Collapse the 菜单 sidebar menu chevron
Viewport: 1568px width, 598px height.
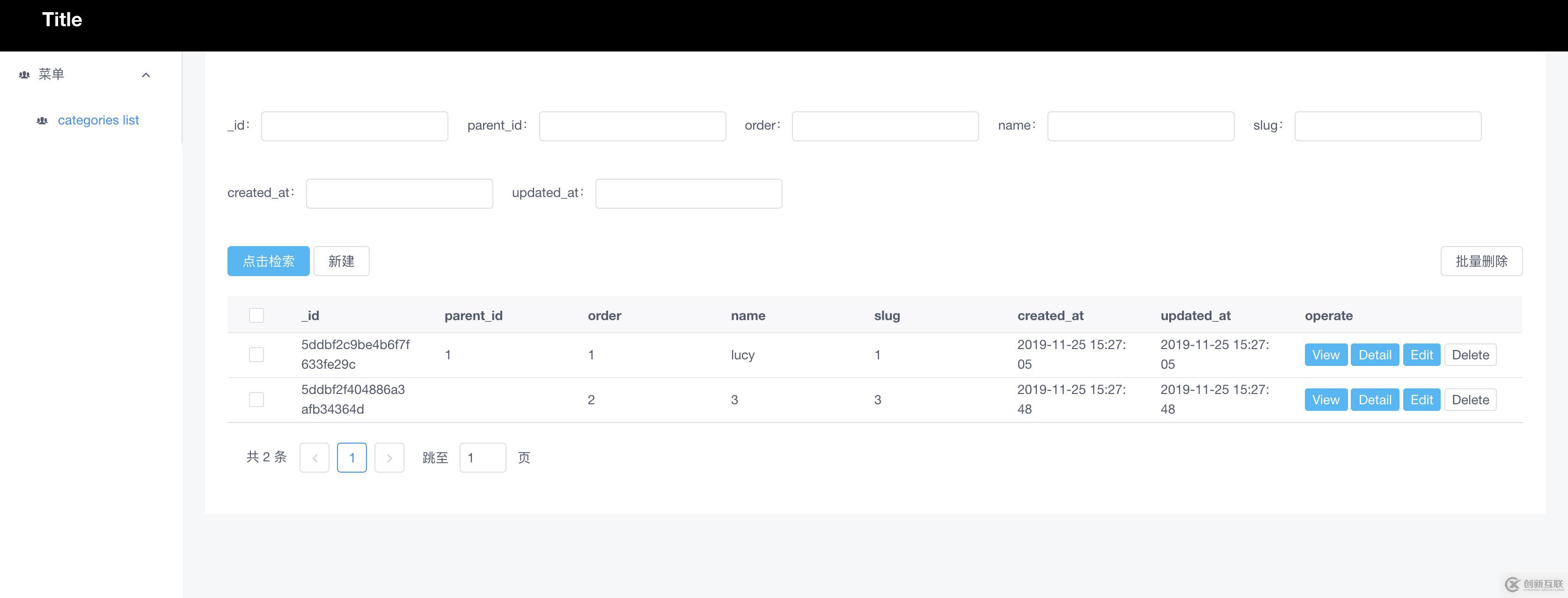[x=146, y=75]
